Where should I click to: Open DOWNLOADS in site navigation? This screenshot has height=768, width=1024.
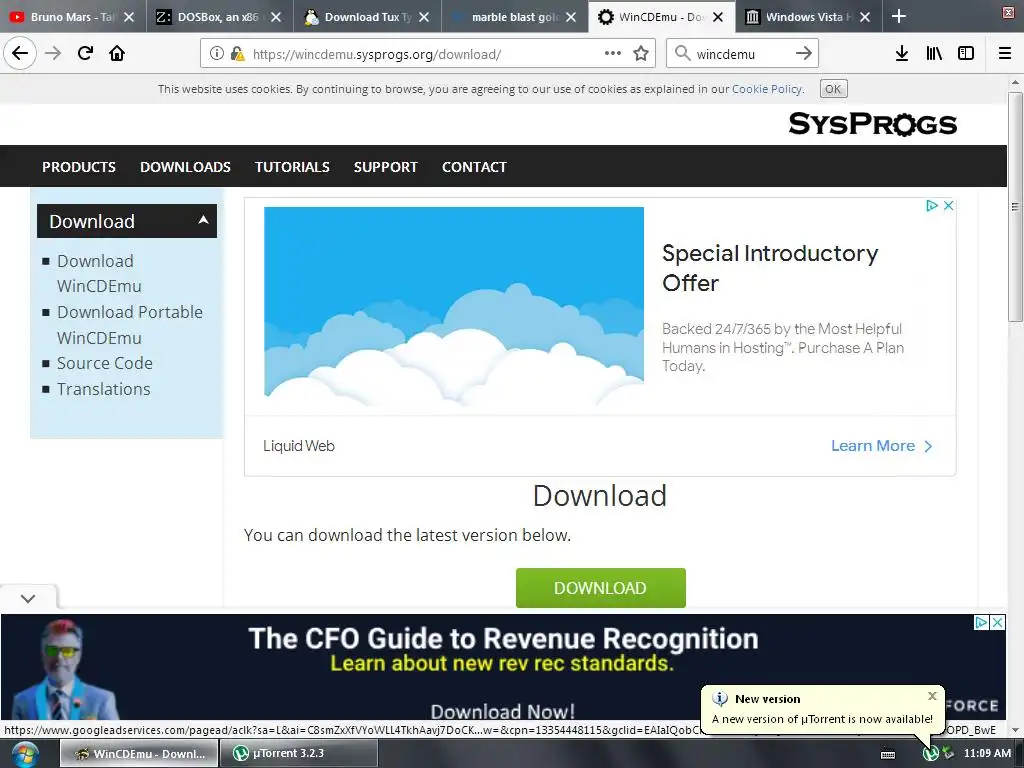pos(185,167)
